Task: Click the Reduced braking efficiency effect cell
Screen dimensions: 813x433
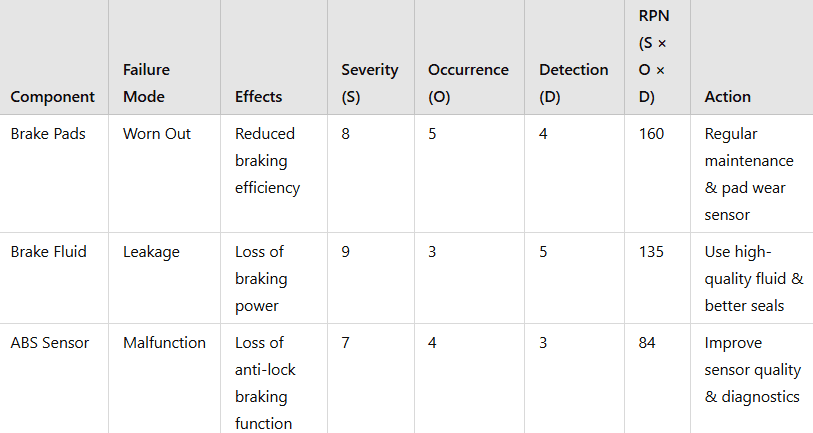Action: point(267,160)
